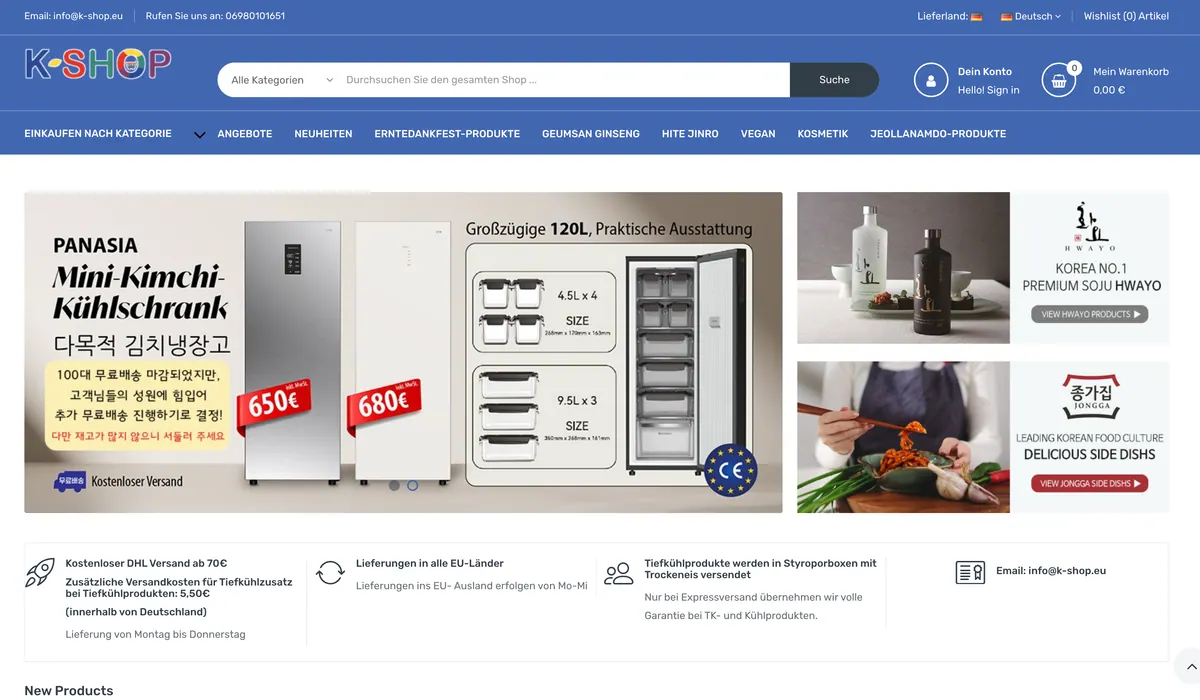This screenshot has width=1200, height=700.
Task: Click the people icon for frozen products
Action: [619, 573]
